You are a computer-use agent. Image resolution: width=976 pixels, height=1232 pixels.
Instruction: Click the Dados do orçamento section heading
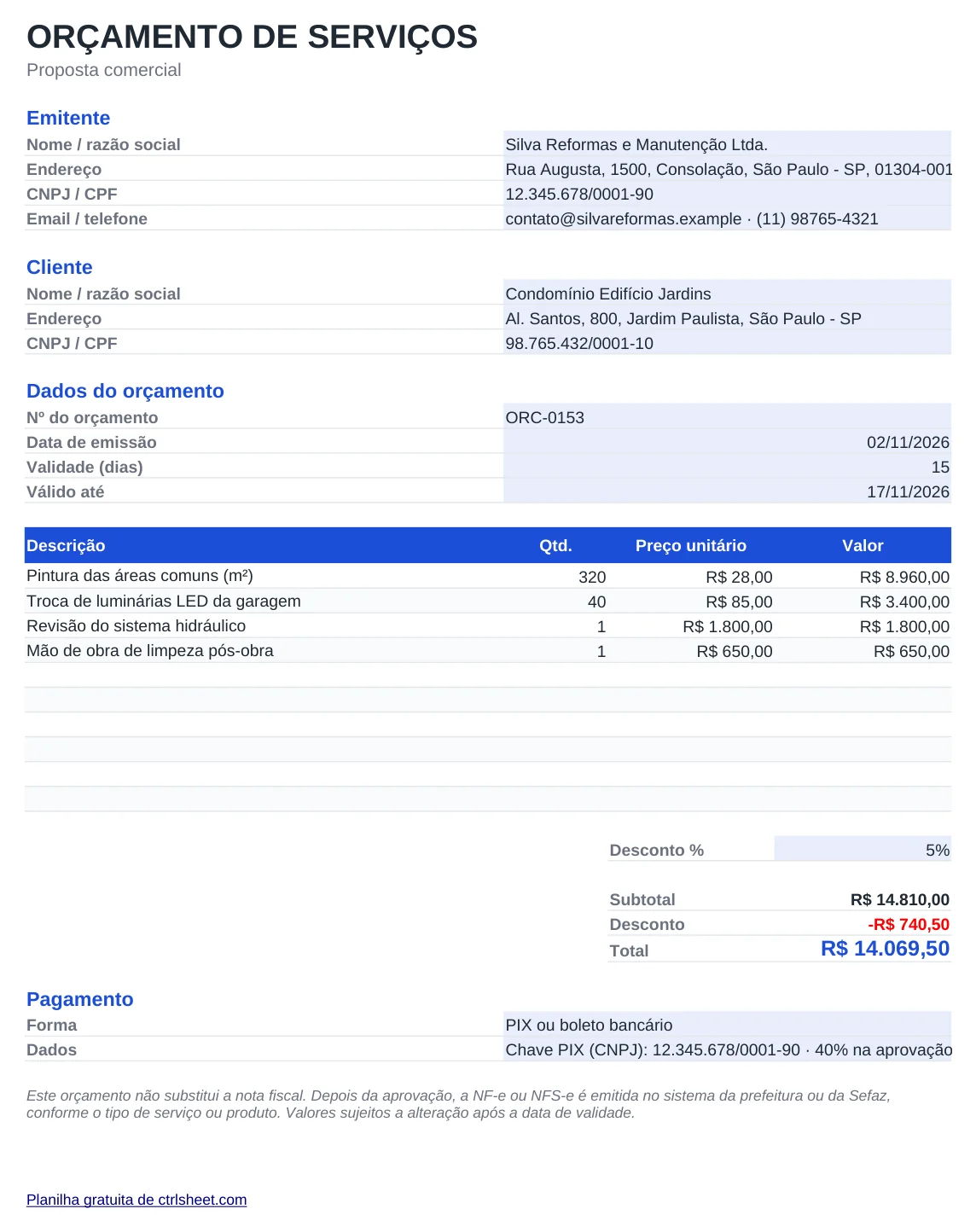125,391
